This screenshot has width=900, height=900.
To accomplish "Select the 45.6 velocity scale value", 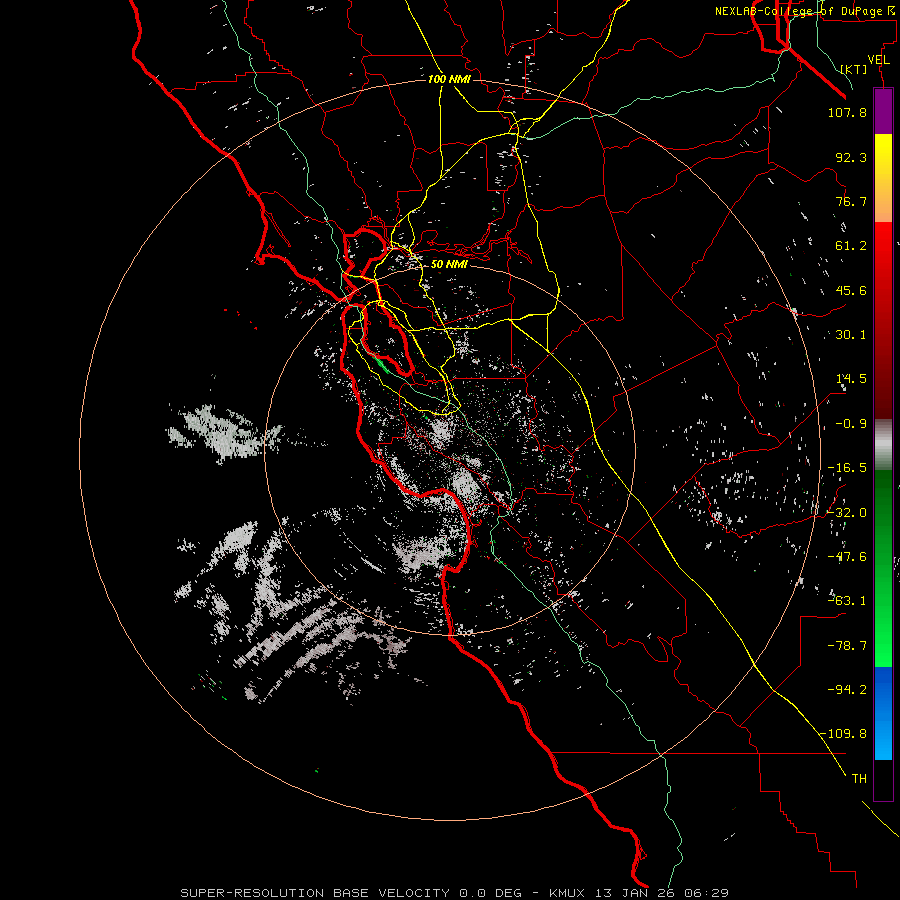I will [851, 290].
